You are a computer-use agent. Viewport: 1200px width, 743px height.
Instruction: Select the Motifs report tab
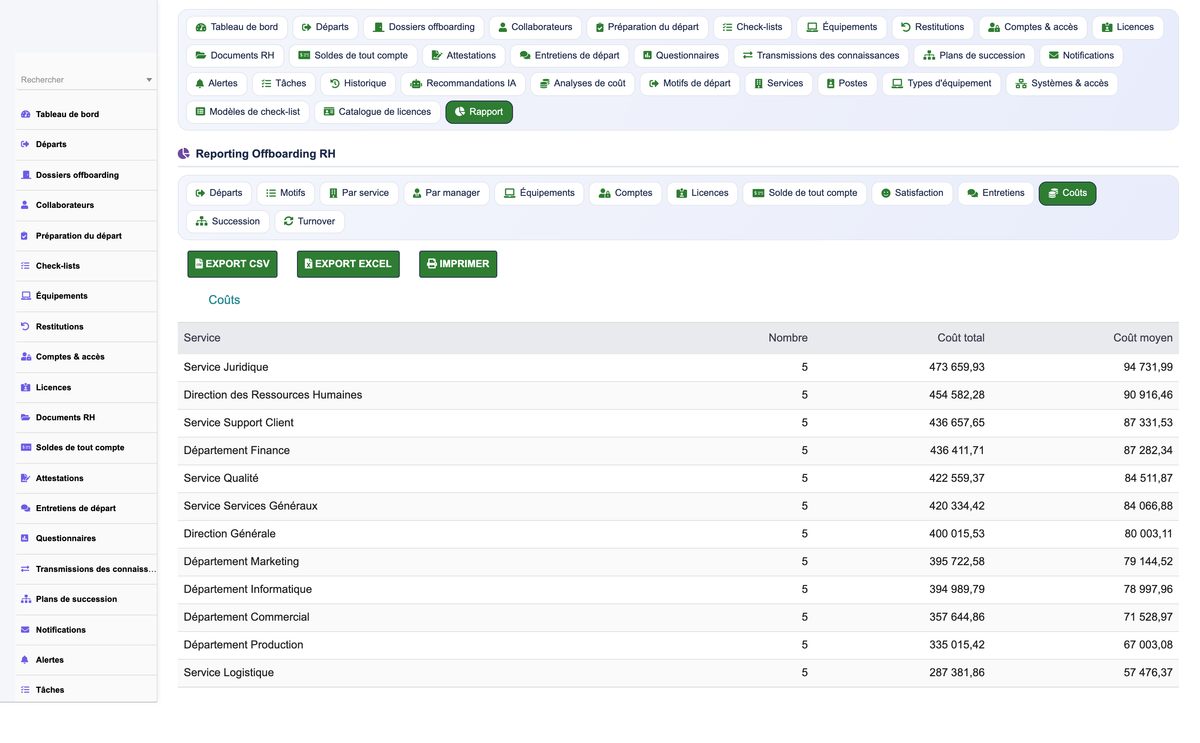pyautogui.click(x=285, y=193)
